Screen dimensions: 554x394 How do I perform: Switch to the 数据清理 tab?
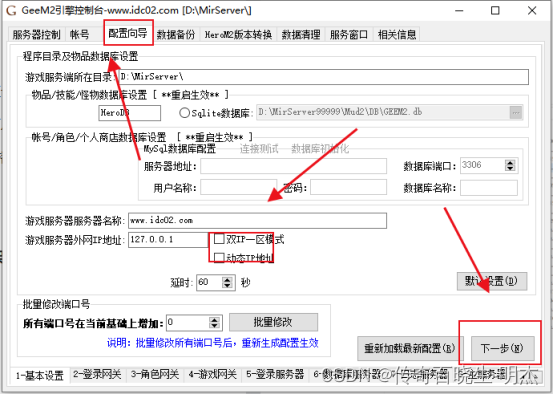pyautogui.click(x=301, y=35)
